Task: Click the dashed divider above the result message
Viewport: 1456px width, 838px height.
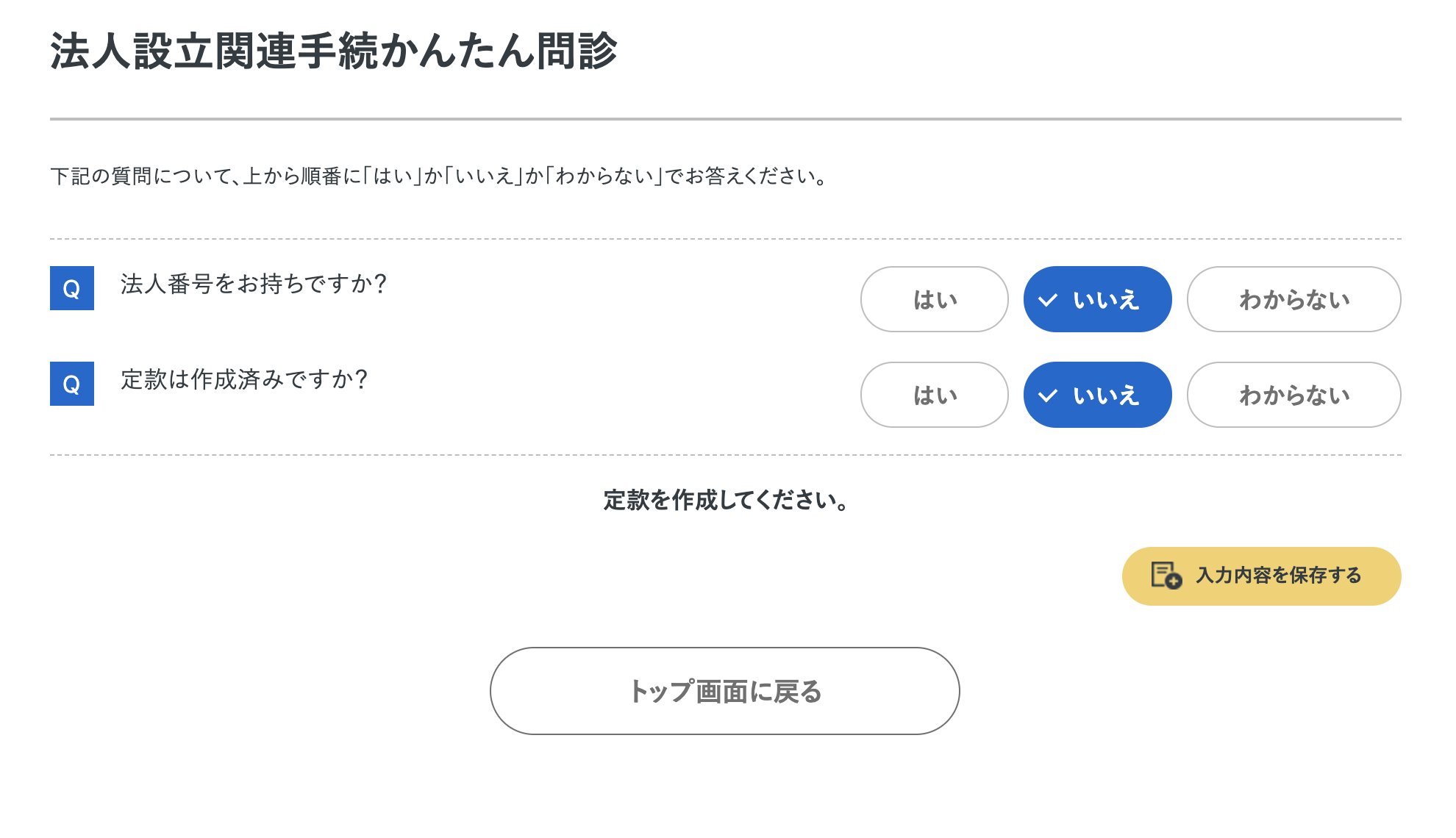Action: point(725,455)
